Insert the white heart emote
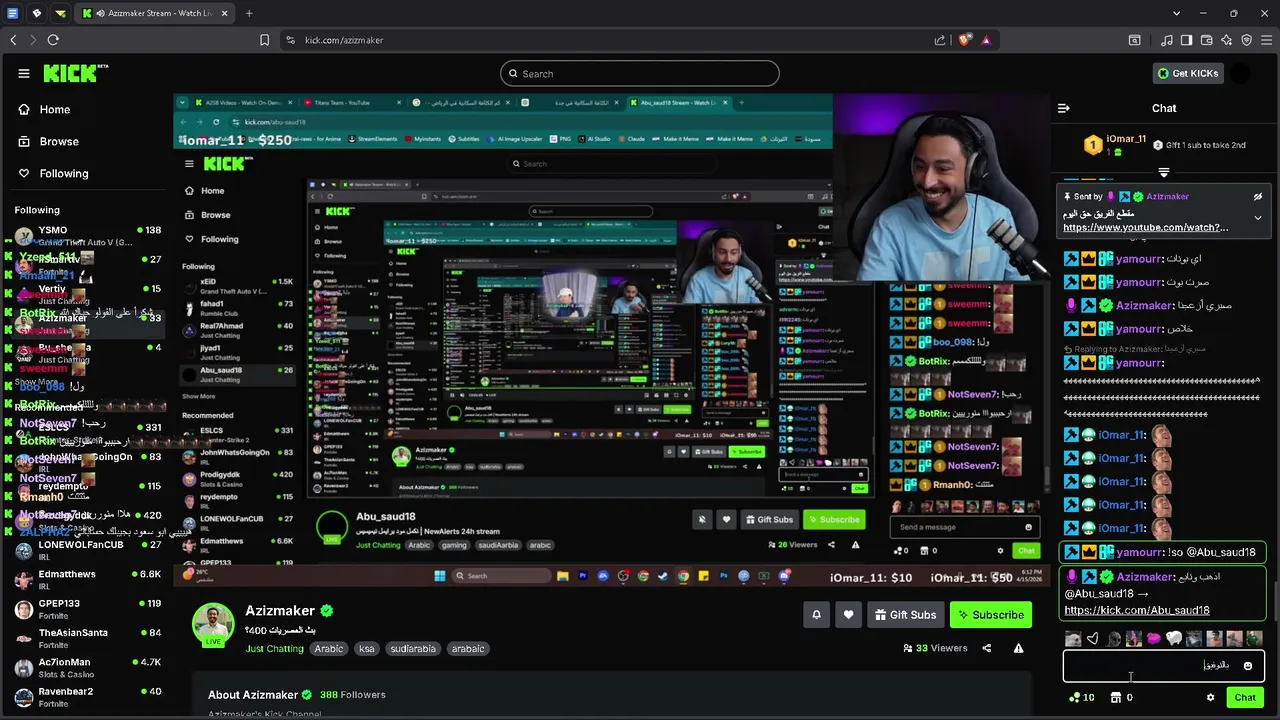 tap(1093, 638)
